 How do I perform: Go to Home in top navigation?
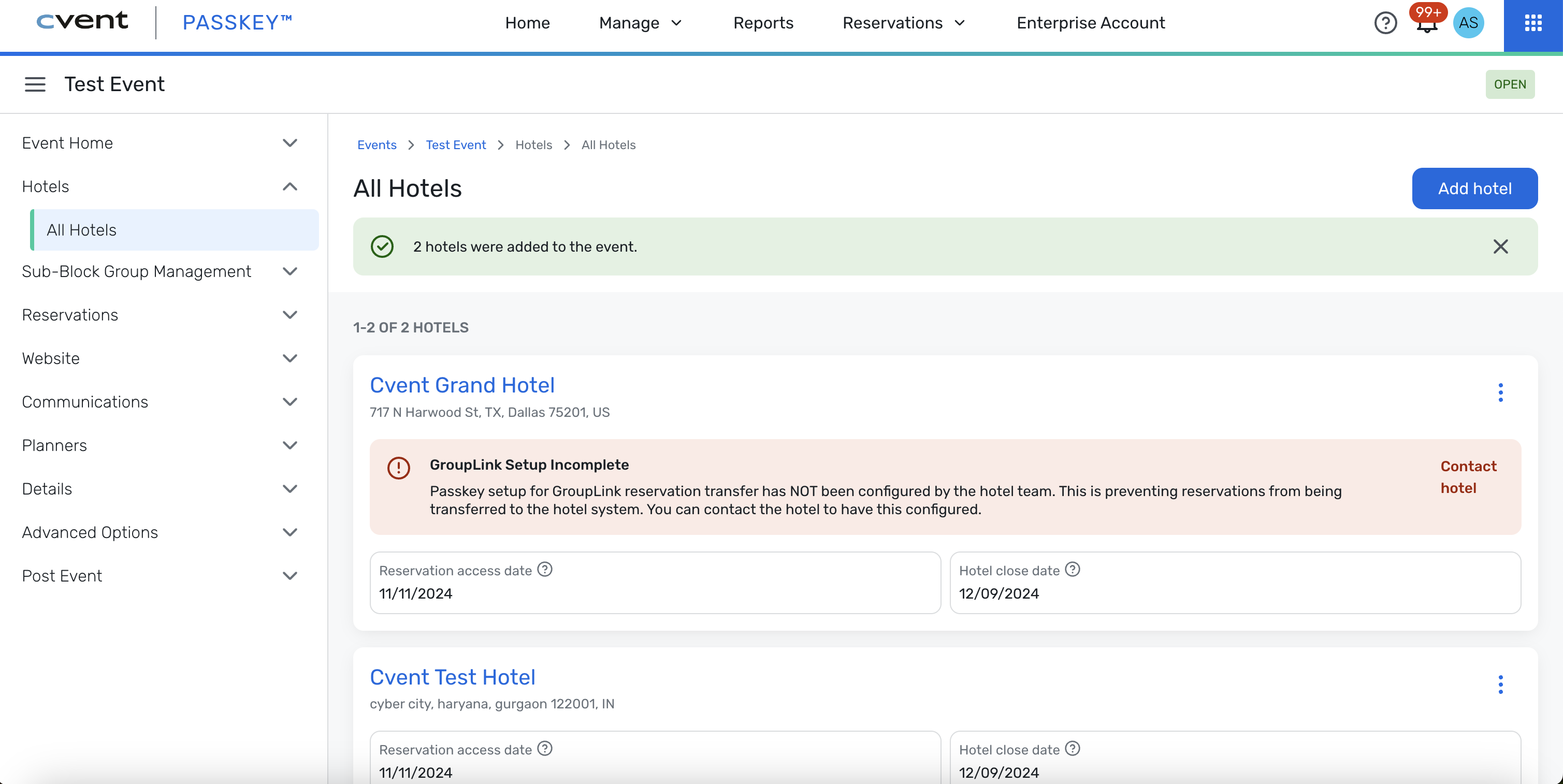click(527, 23)
